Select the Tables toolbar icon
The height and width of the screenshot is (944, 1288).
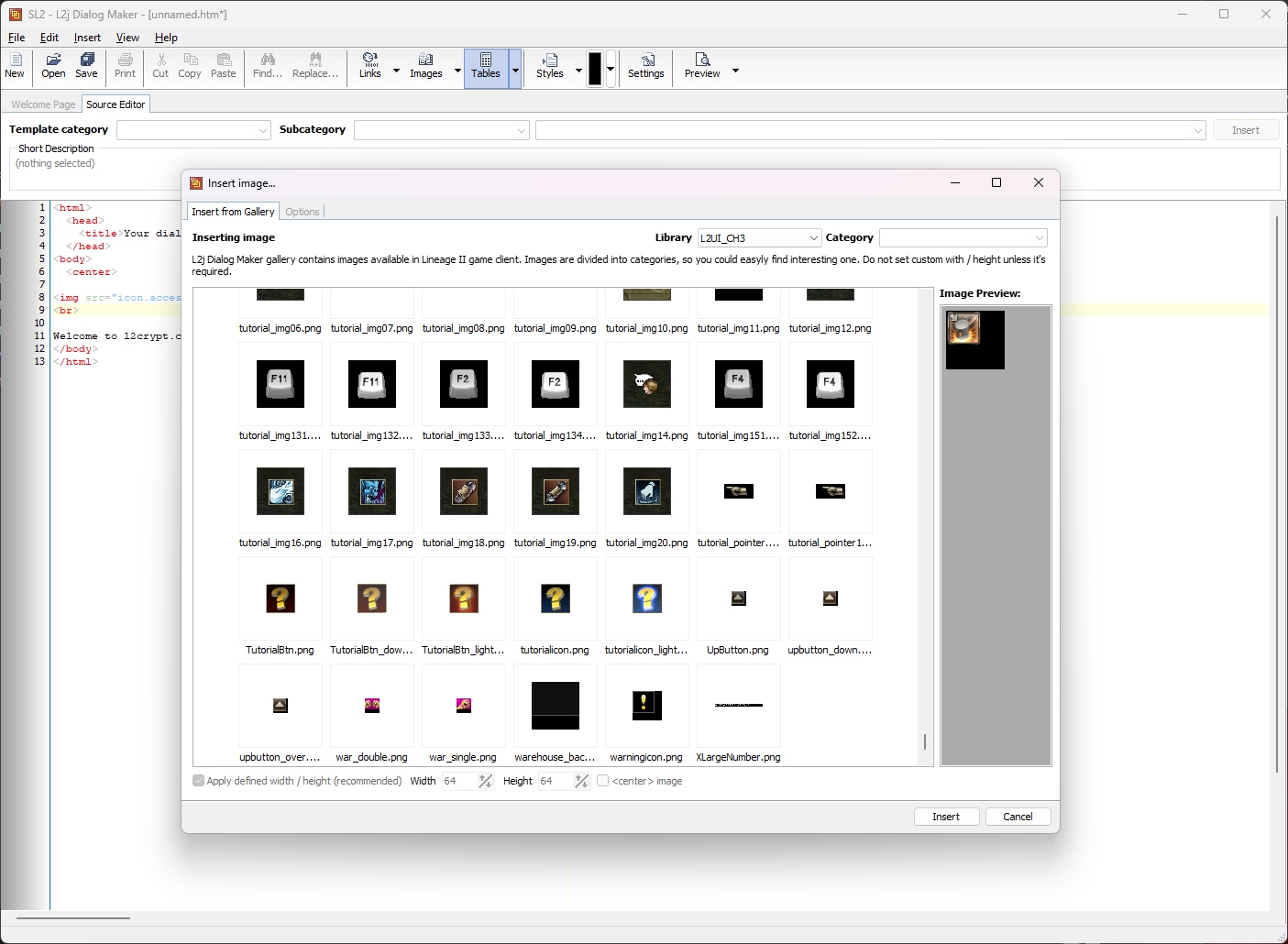tap(486, 67)
